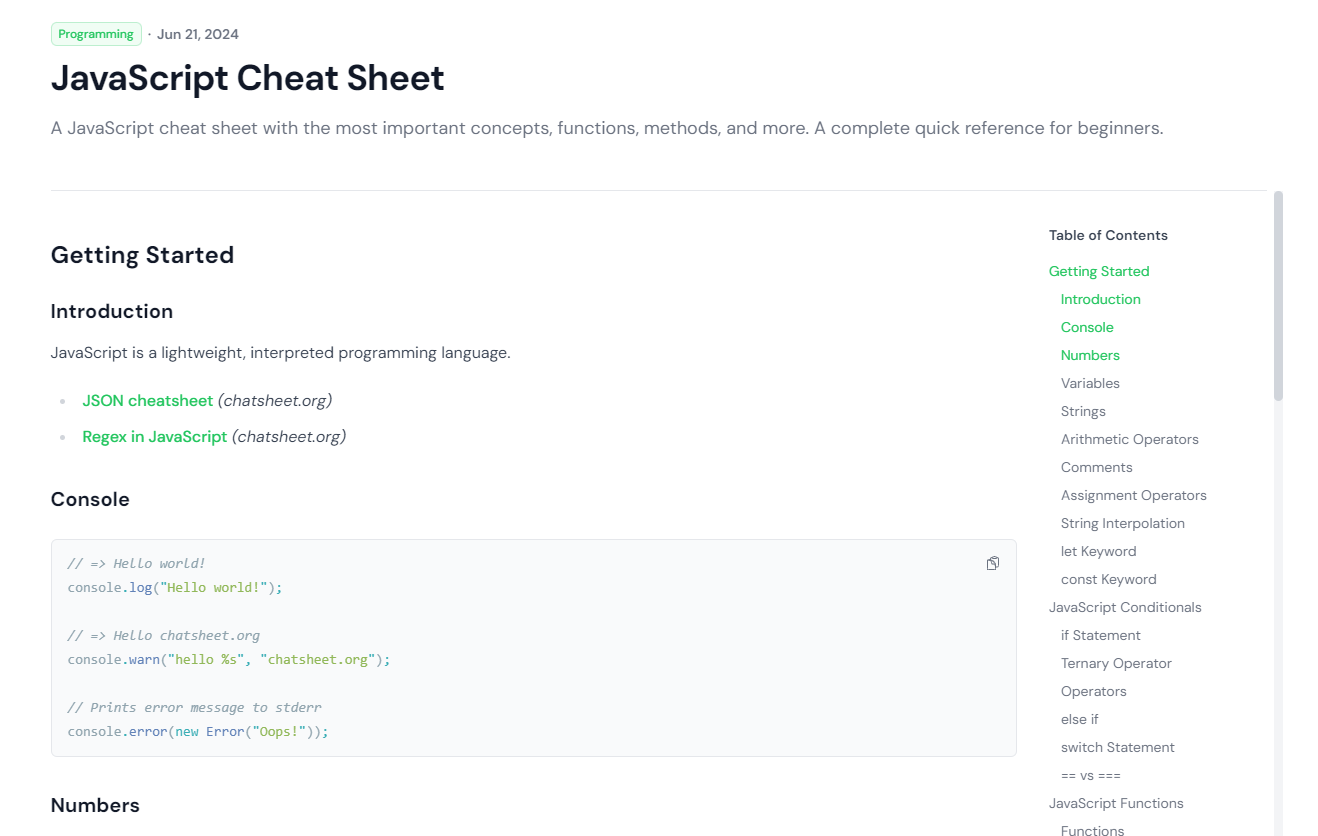Go to the Numbers section link

pos(1090,355)
